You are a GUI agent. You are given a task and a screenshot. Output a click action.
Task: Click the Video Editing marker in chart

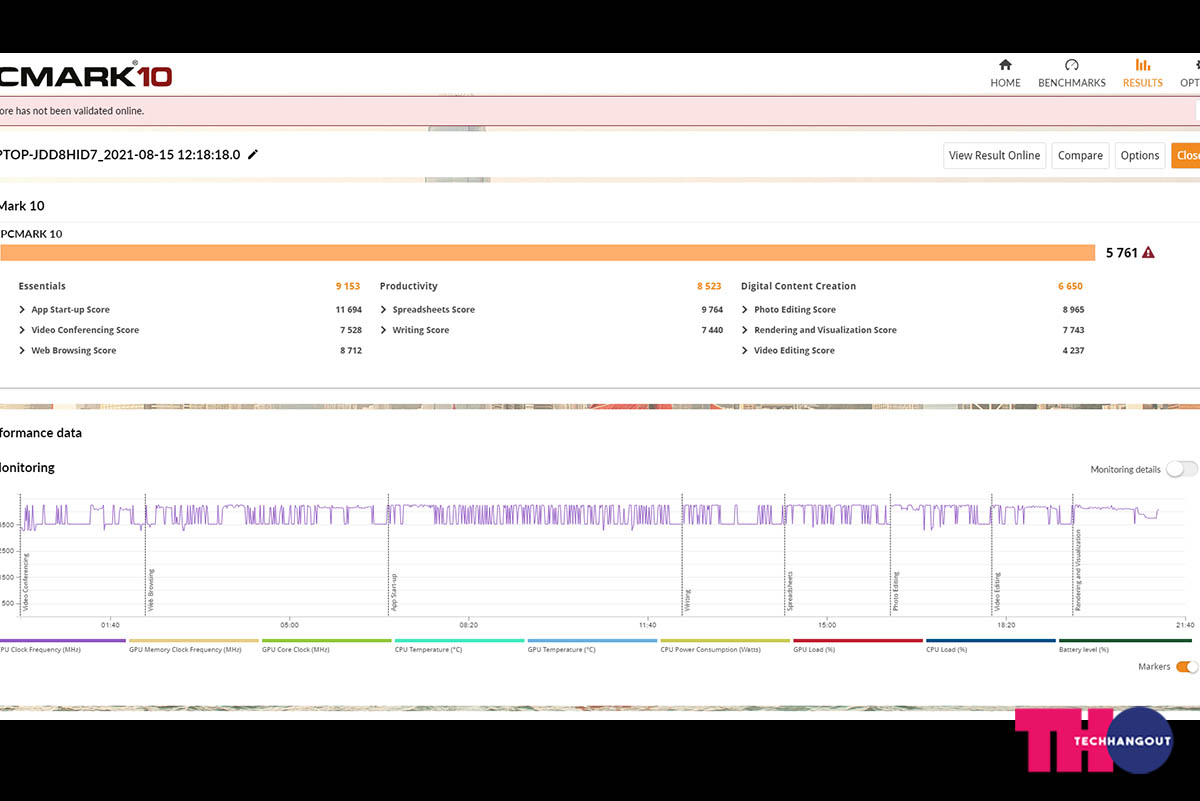(x=997, y=591)
